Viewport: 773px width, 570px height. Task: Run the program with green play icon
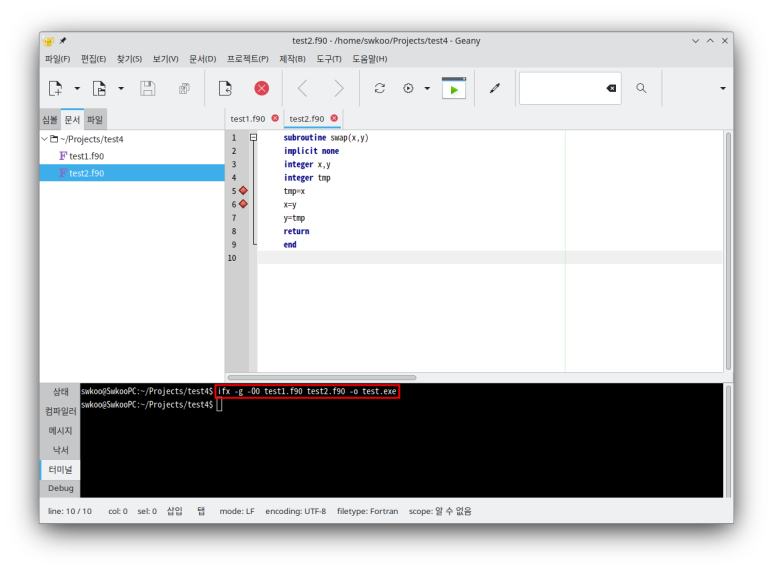(x=454, y=88)
